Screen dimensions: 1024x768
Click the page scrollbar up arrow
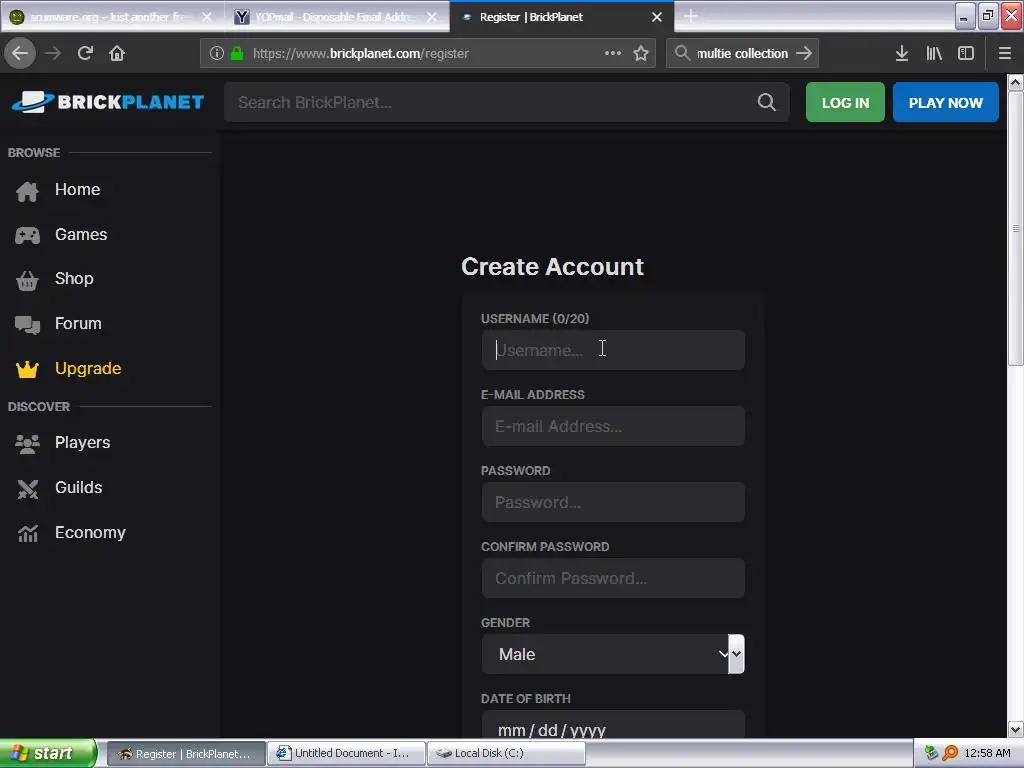[x=1016, y=82]
